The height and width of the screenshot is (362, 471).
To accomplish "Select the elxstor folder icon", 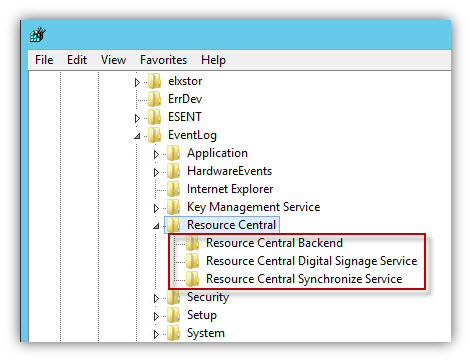I will click(x=155, y=81).
